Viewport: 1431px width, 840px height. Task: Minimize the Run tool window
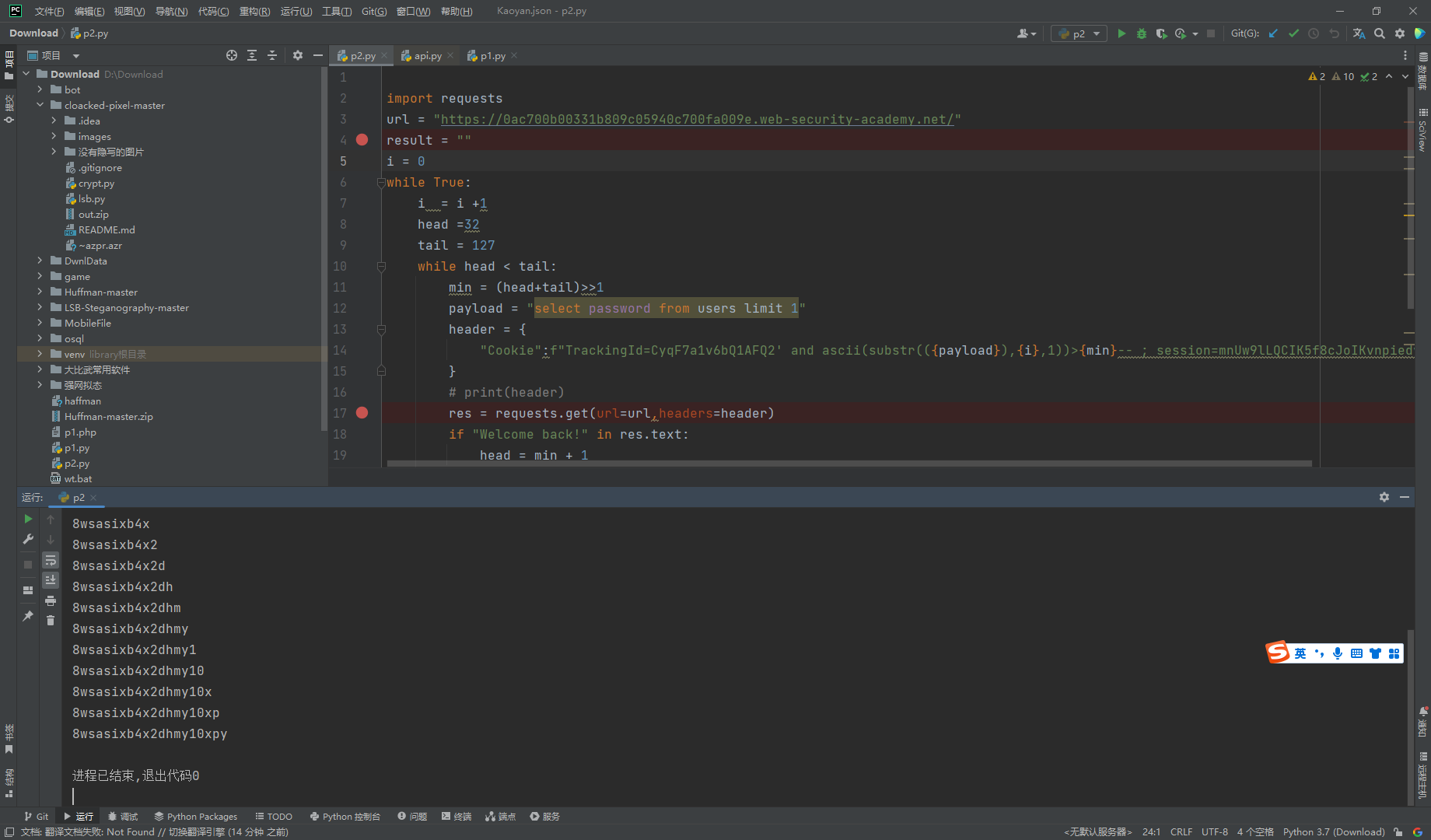1405,497
